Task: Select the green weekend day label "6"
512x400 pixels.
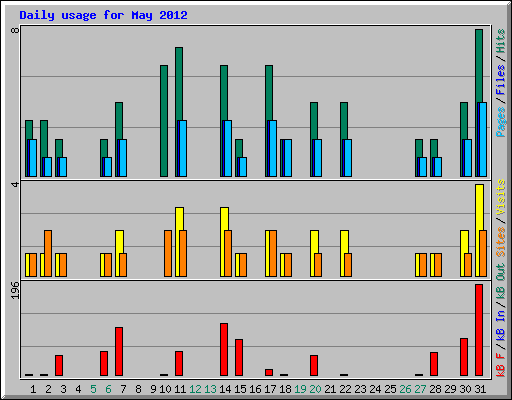Action: [x=108, y=389]
